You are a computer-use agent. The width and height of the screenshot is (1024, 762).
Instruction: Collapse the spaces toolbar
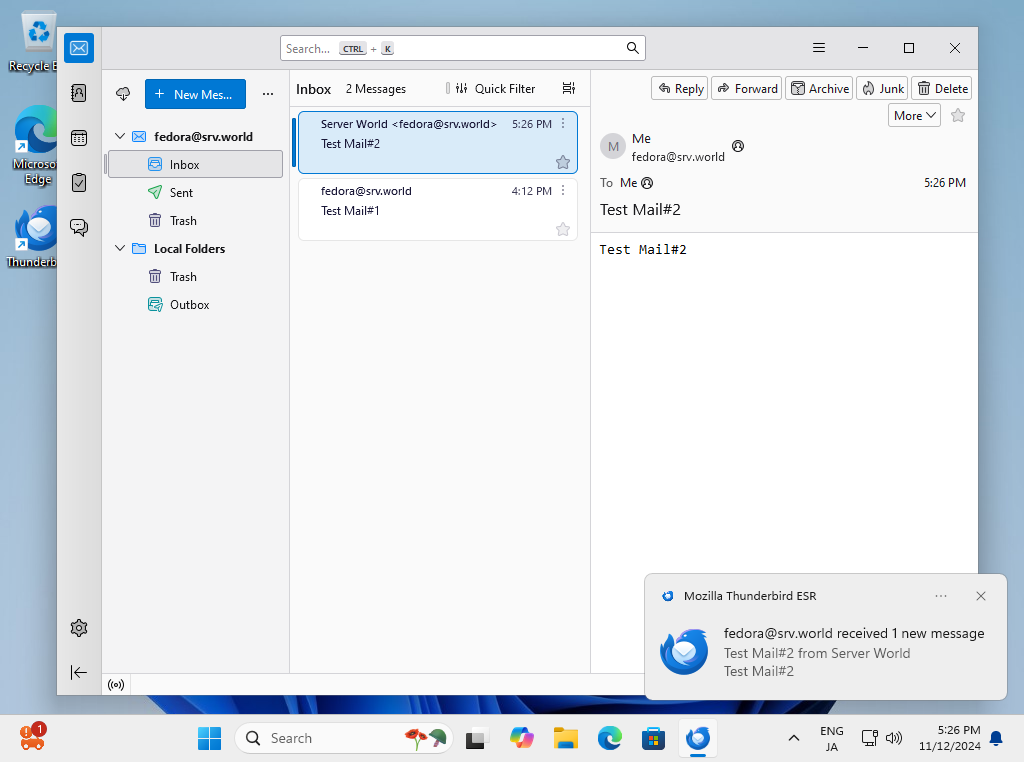pos(79,672)
